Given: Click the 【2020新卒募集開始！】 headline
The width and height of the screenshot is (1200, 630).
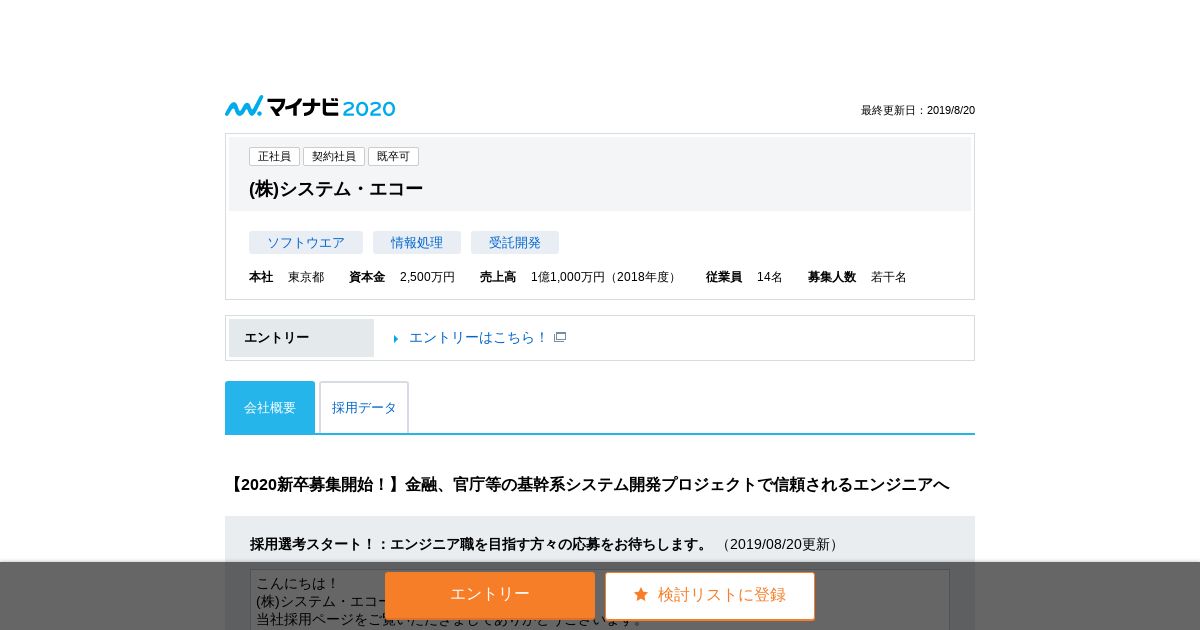Looking at the screenshot, I should pos(588,485).
